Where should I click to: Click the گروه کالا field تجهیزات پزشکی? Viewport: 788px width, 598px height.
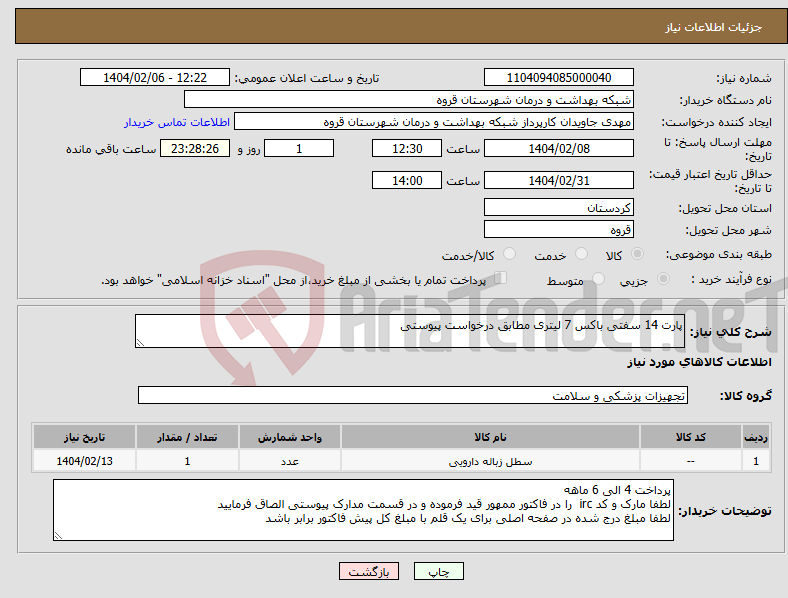[413, 395]
